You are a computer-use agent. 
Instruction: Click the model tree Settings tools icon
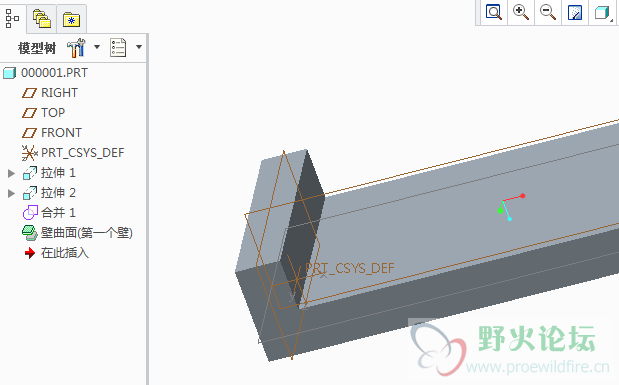[x=76, y=48]
